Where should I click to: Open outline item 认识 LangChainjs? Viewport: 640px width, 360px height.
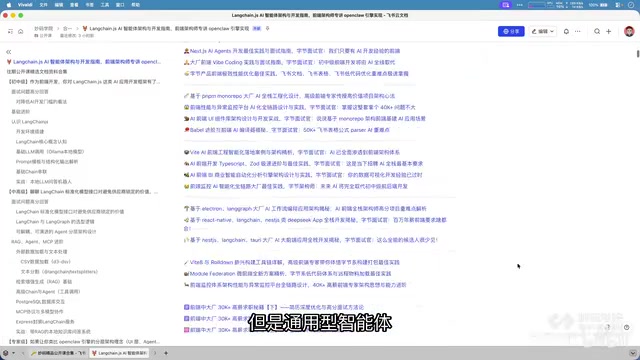click(30, 122)
